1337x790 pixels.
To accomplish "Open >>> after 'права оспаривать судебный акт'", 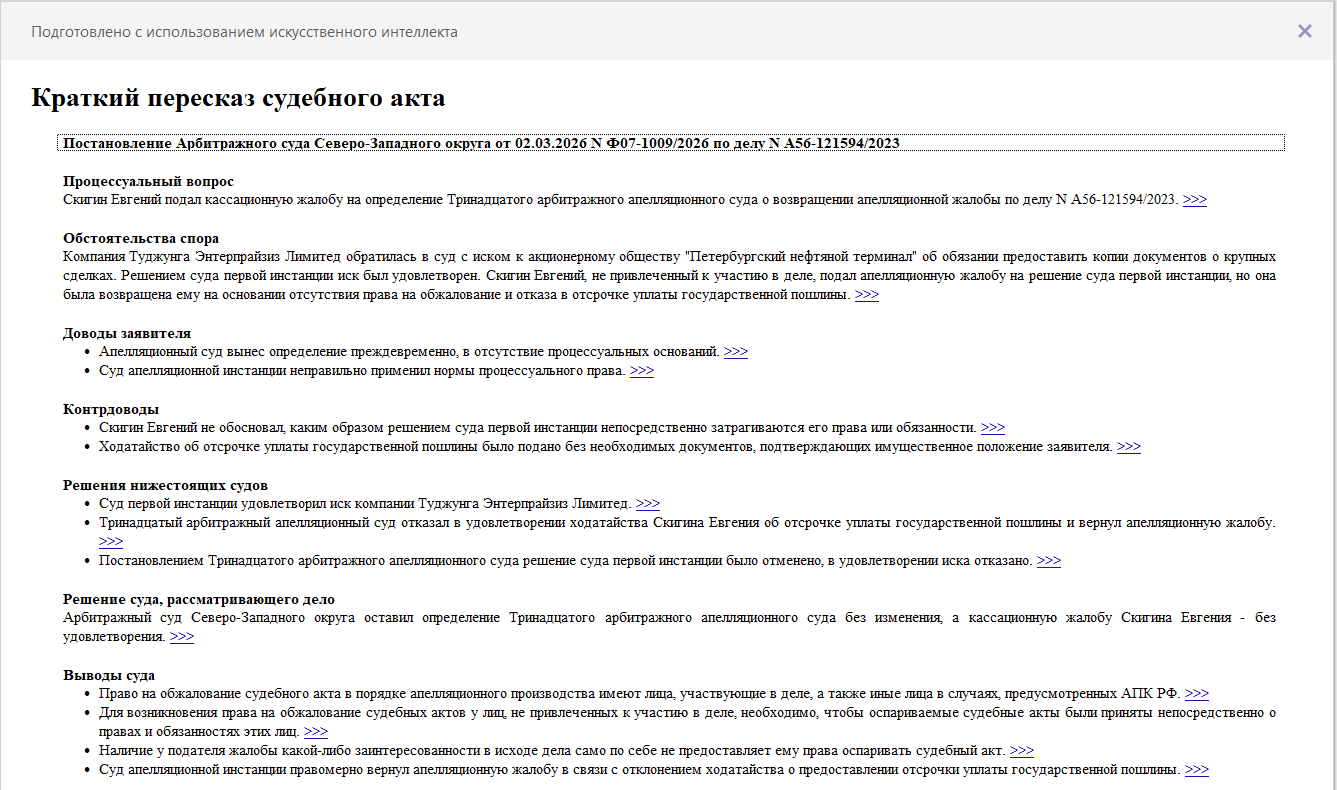I will tap(1021, 751).
